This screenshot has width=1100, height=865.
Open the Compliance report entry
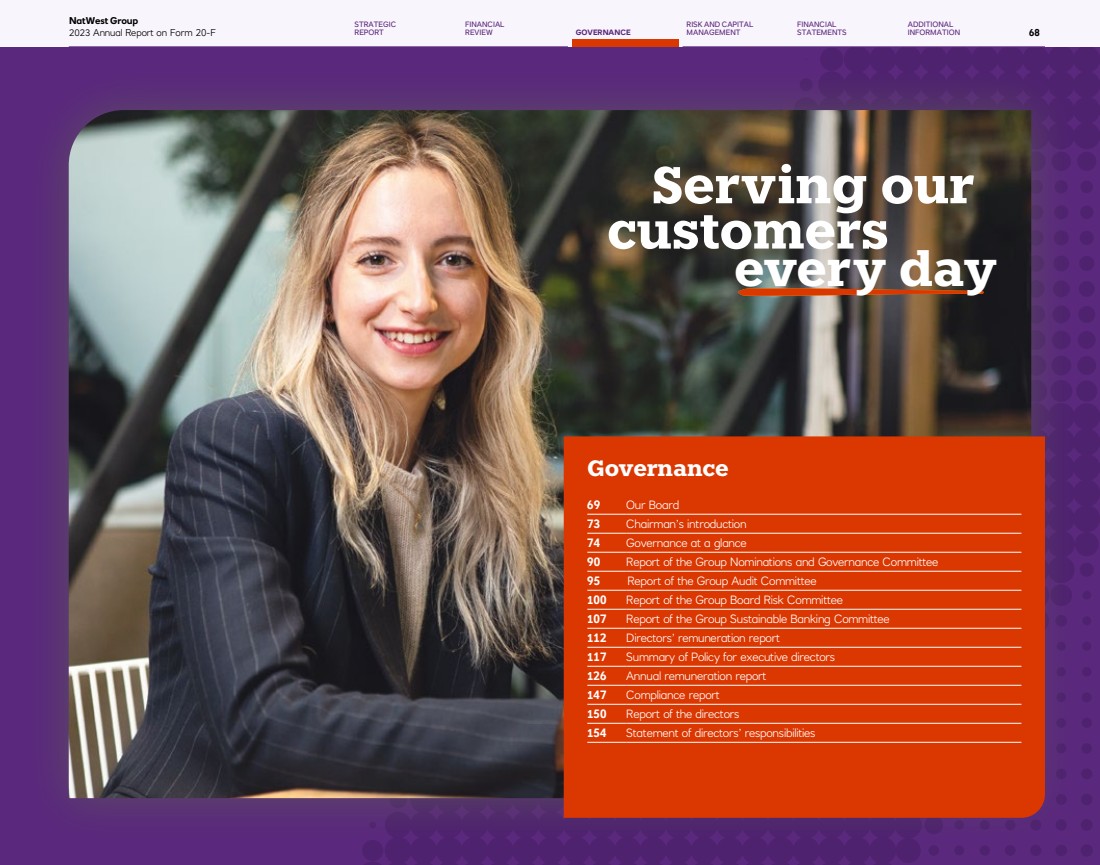[804, 695]
